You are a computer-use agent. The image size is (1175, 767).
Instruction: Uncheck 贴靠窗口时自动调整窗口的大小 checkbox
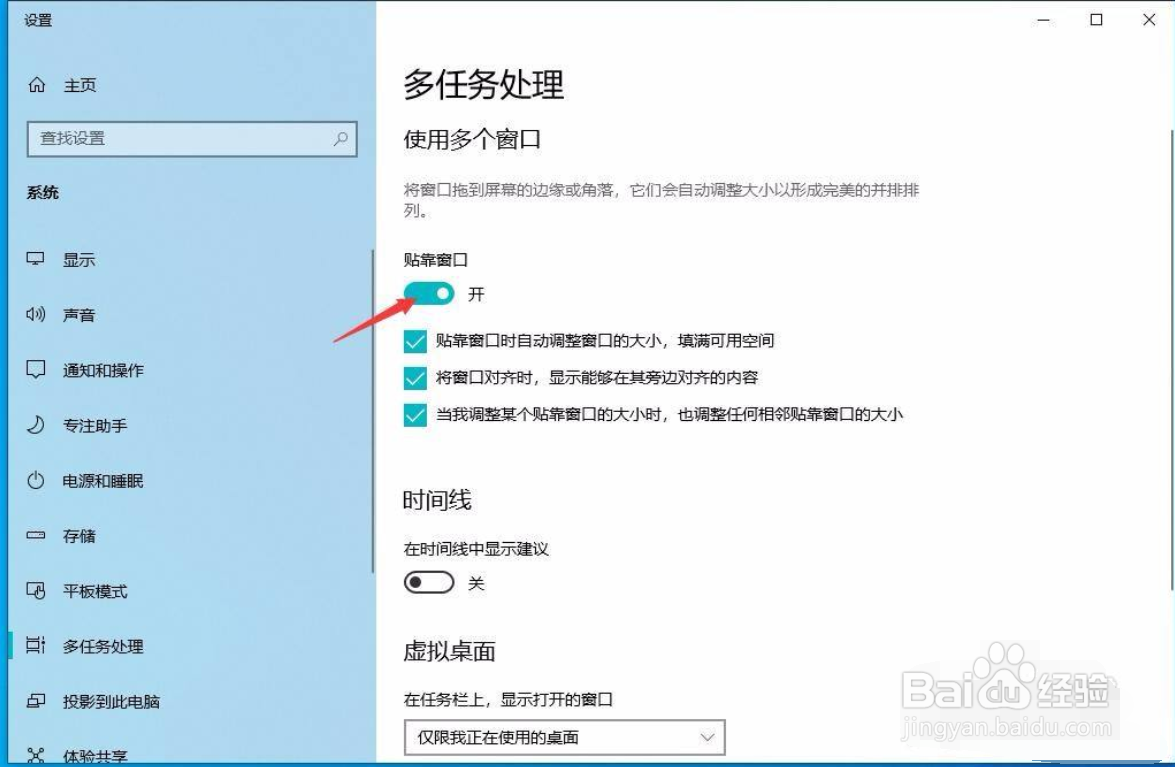[415, 342]
